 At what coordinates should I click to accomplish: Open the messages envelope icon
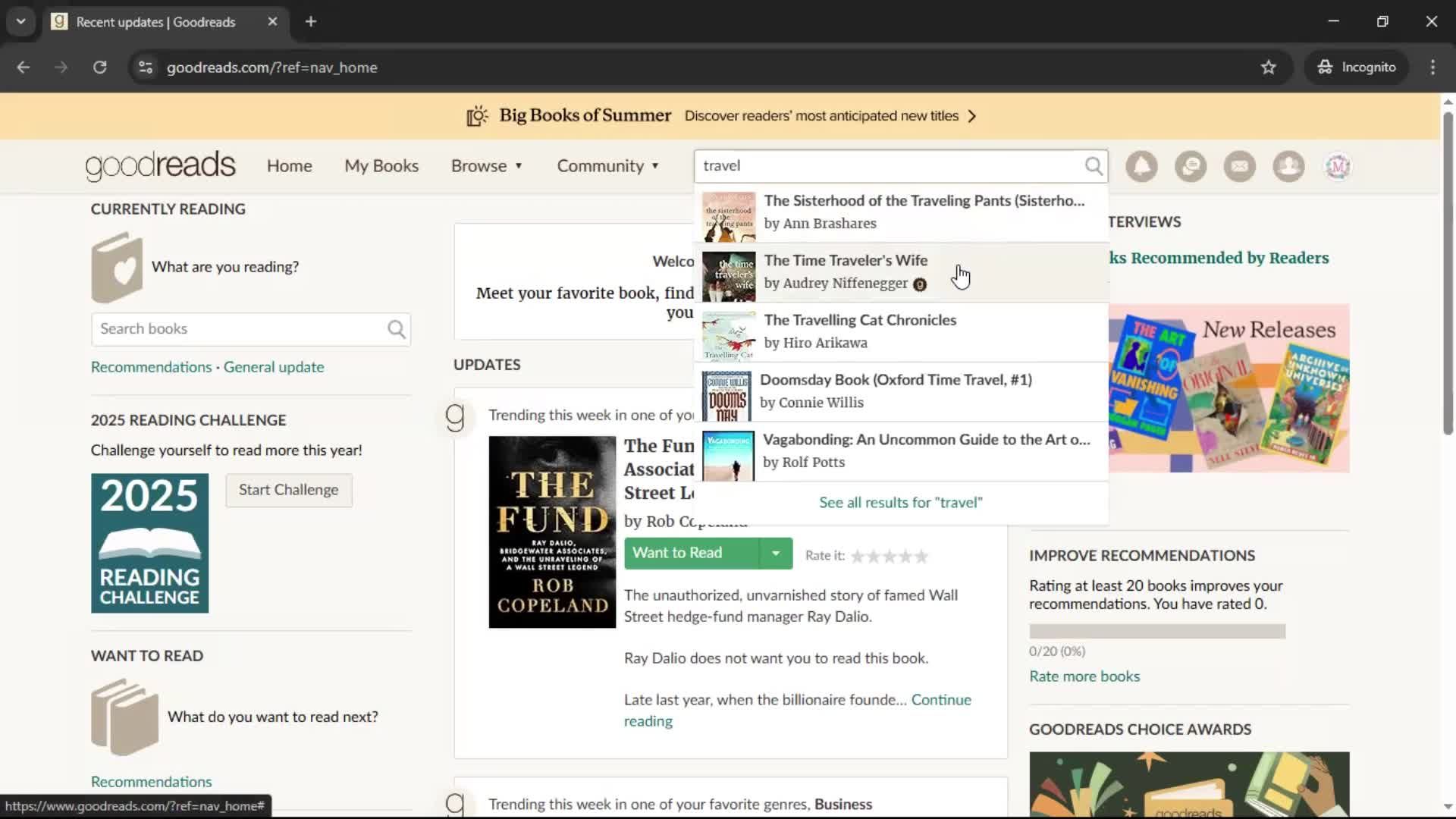tap(1240, 166)
